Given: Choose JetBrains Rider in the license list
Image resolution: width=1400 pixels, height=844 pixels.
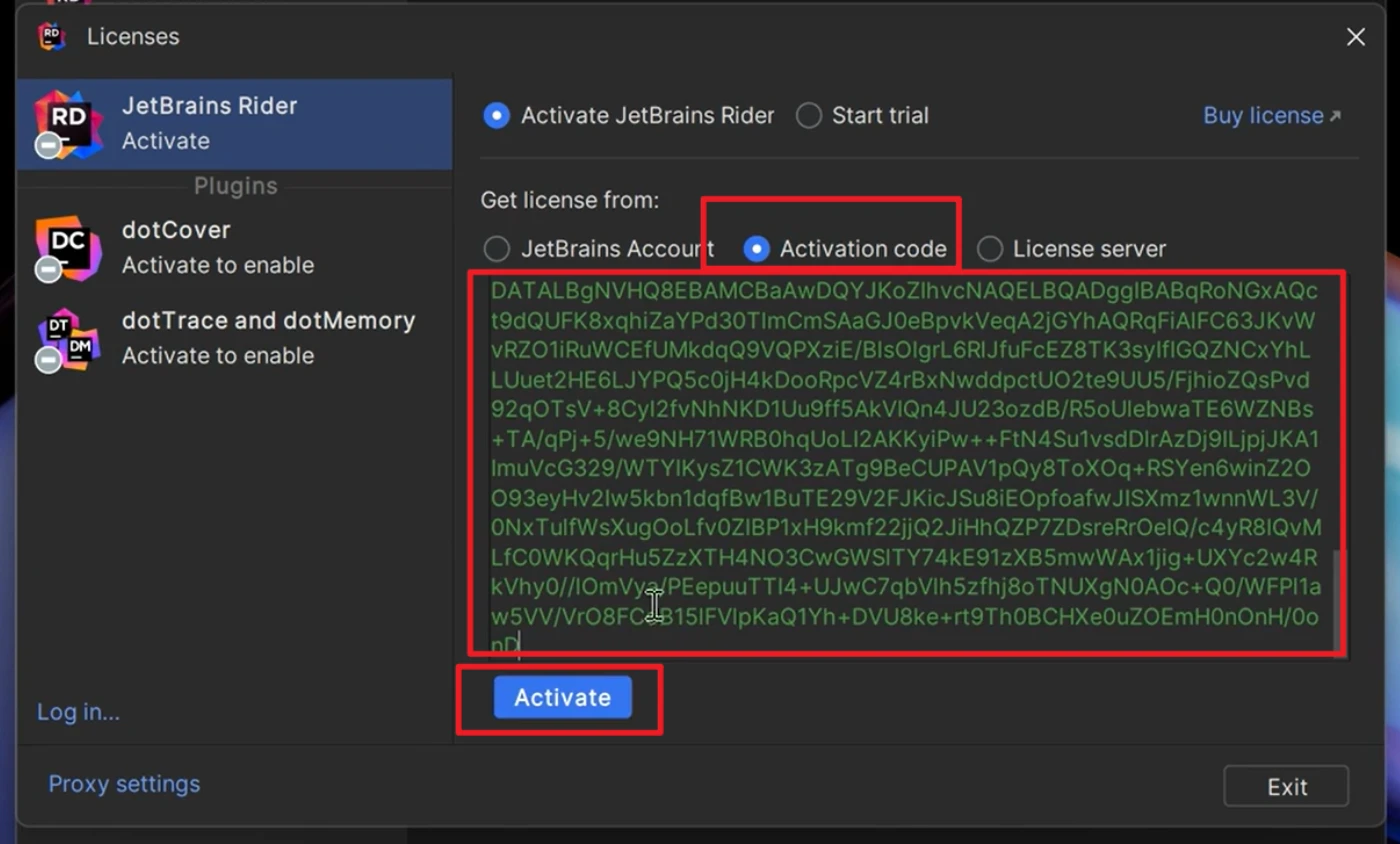Looking at the screenshot, I should click(235, 124).
